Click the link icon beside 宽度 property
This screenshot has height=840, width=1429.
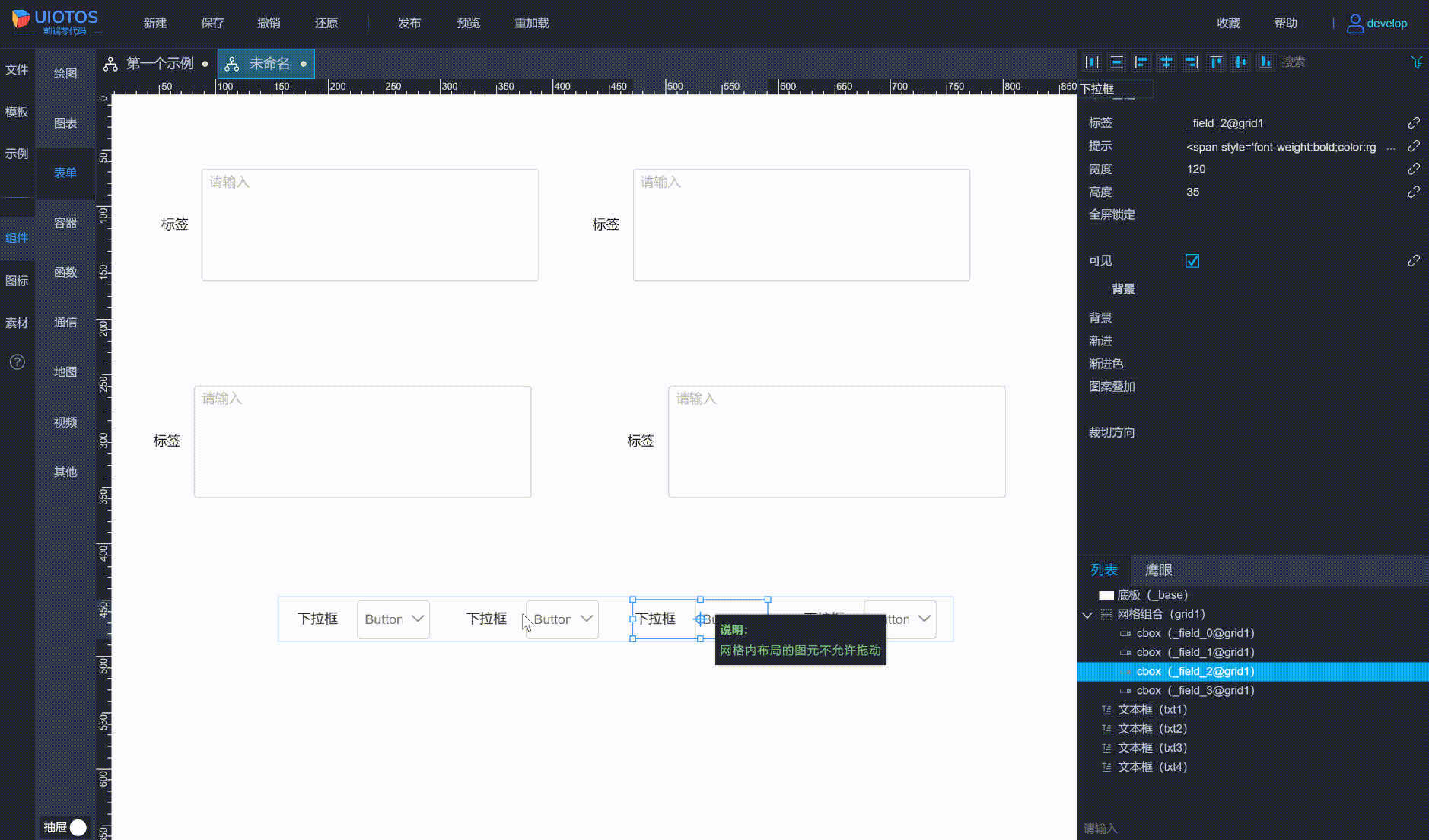(x=1413, y=169)
